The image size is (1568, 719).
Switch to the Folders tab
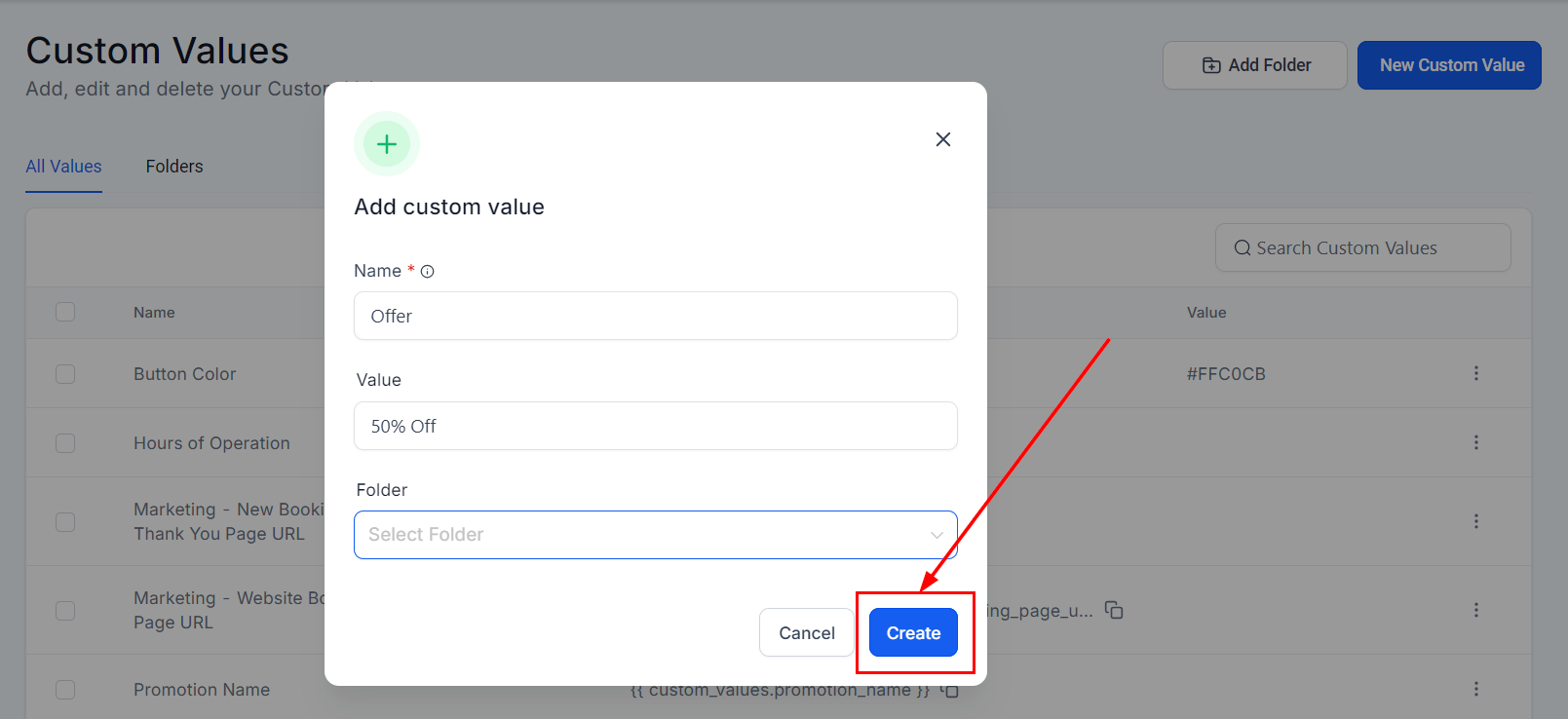click(174, 167)
